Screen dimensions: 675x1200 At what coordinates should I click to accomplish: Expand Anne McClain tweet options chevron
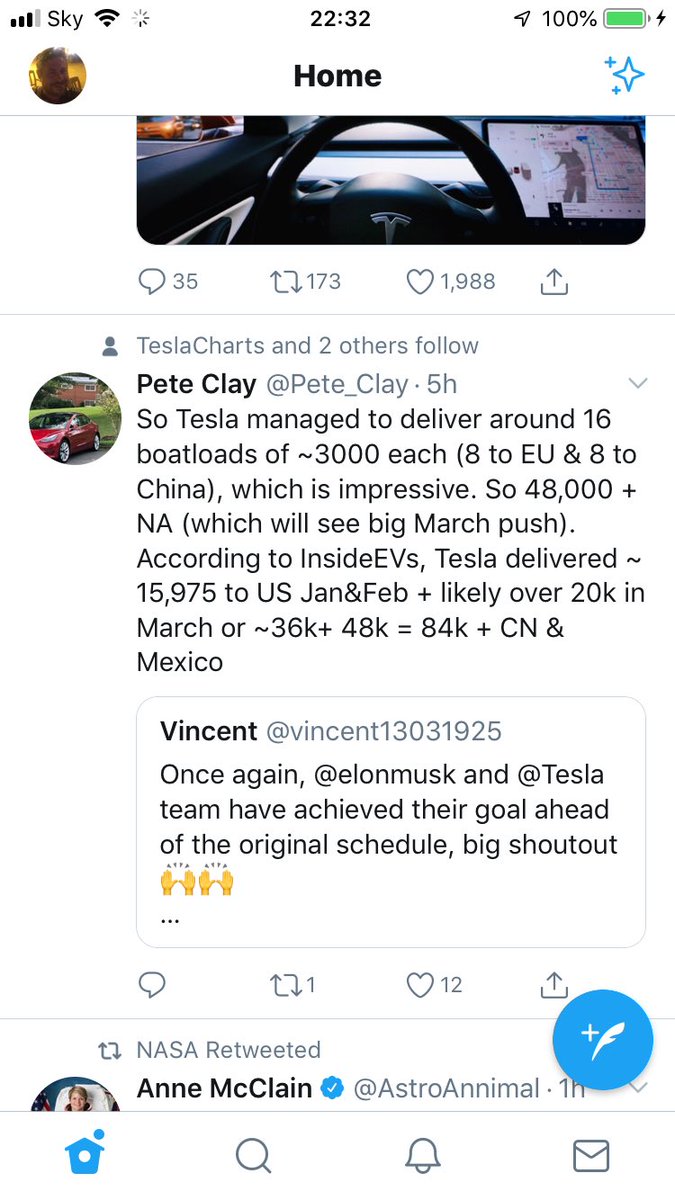pyautogui.click(x=636, y=1088)
